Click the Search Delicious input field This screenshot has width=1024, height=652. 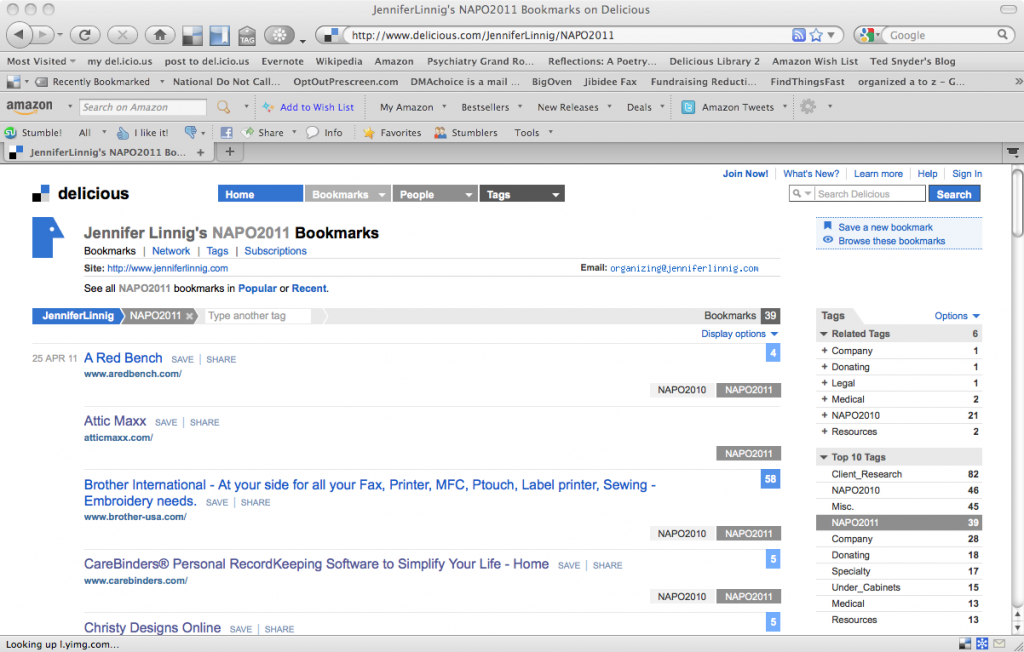click(870, 194)
